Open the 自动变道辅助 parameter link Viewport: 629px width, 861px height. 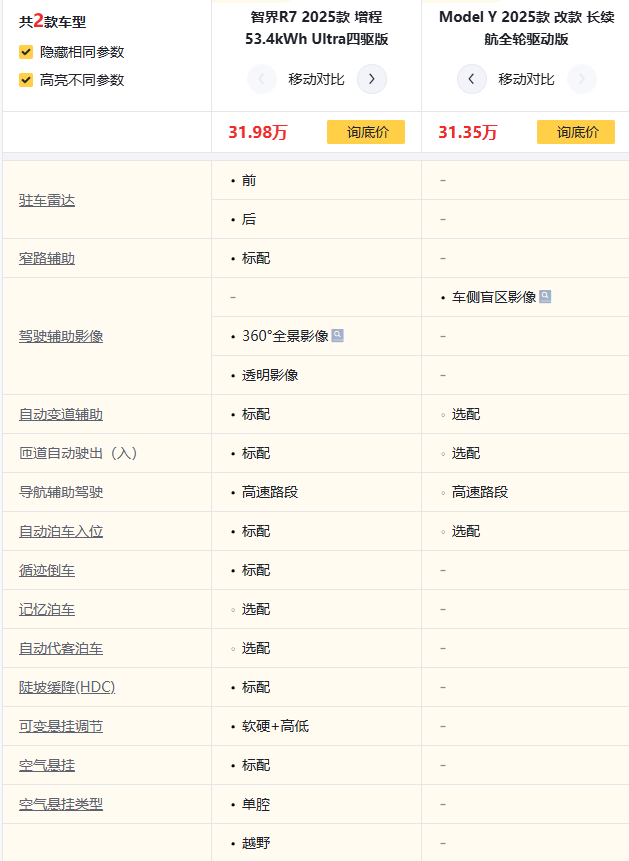(x=61, y=414)
